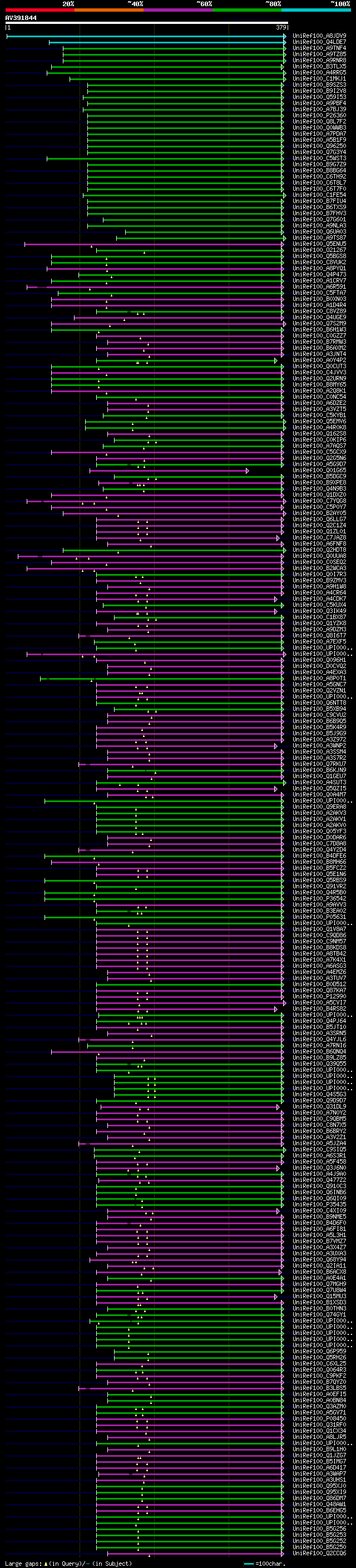Select label UniRef100_Q95XJ0

[x=319, y=1486]
